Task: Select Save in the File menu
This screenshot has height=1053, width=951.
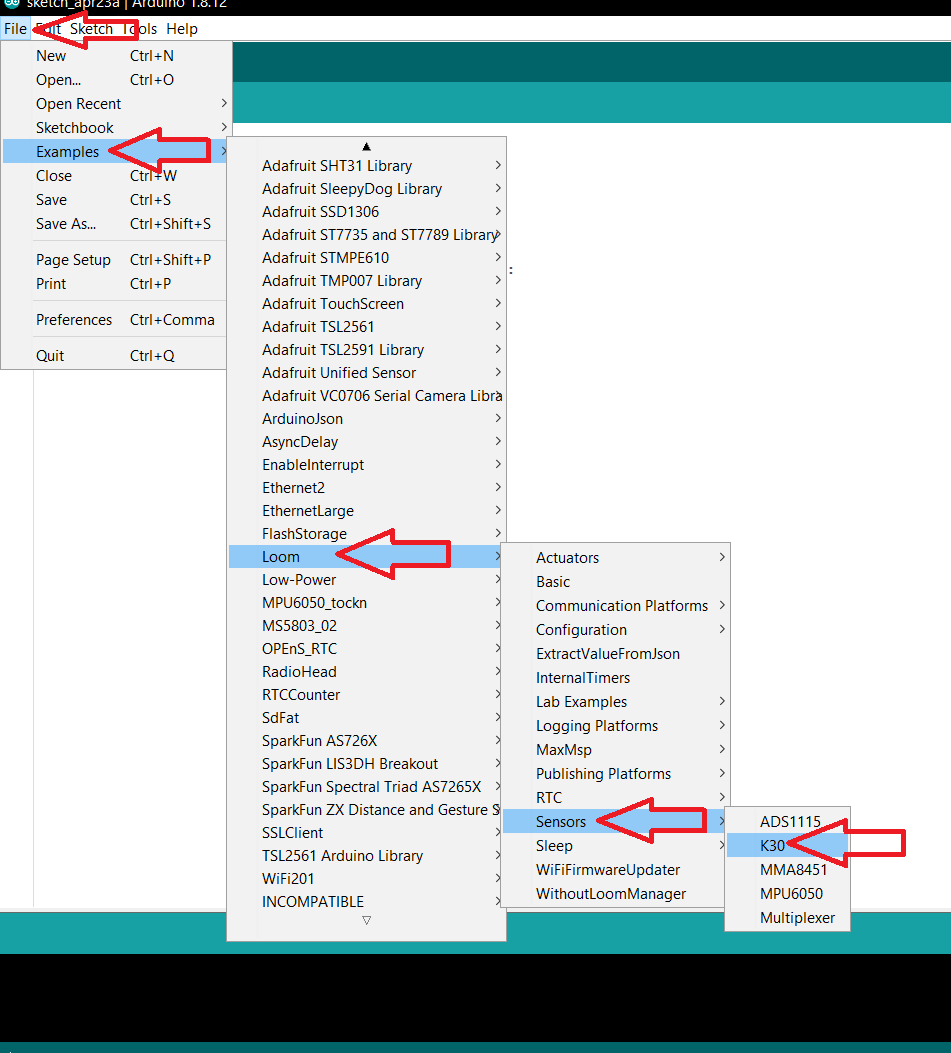Action: [x=116, y=200]
